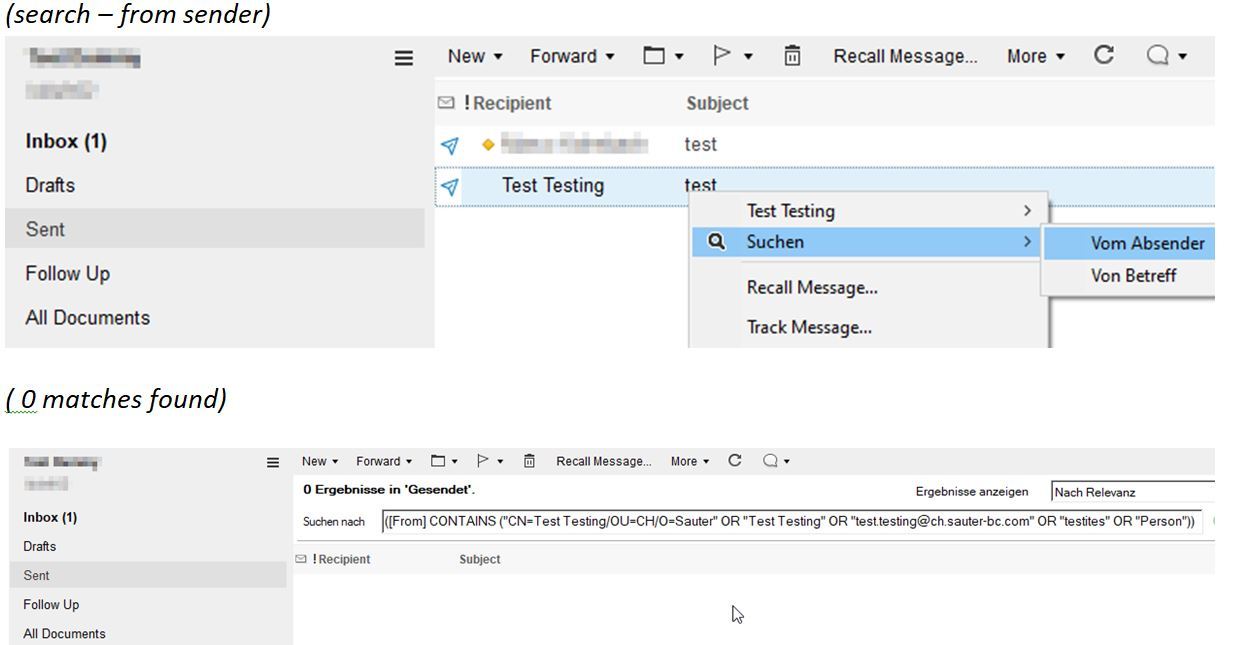Choose Track Message... in the context menu
Screen dimensions: 1259x645
(809, 327)
